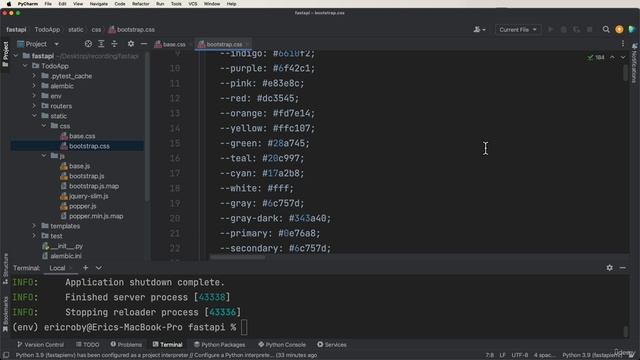Image resolution: width=640 pixels, height=360 pixels.
Task: Open Notifications side panel
Action: tap(634, 64)
